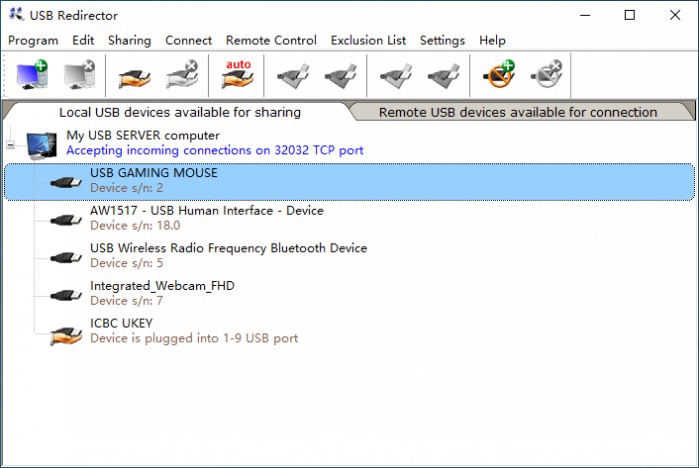The height and width of the screenshot is (468, 699).
Task: Select the ICBC UKEY shared device
Action: click(x=350, y=331)
